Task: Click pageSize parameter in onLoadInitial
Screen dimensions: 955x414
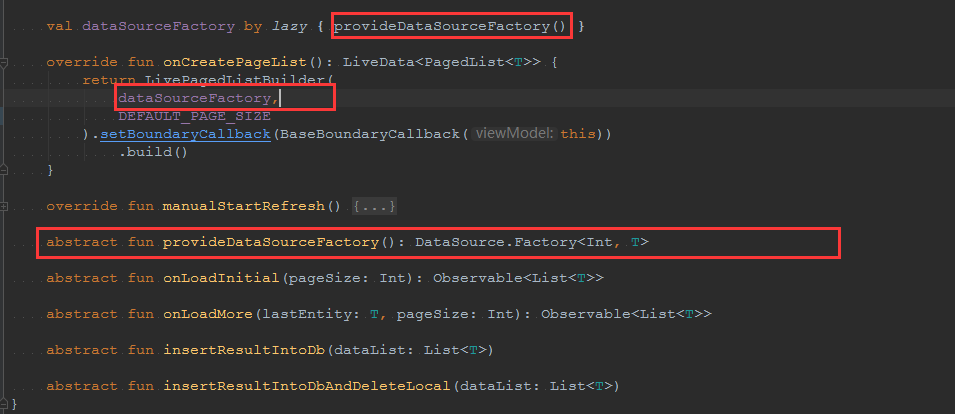Action: tap(324, 278)
